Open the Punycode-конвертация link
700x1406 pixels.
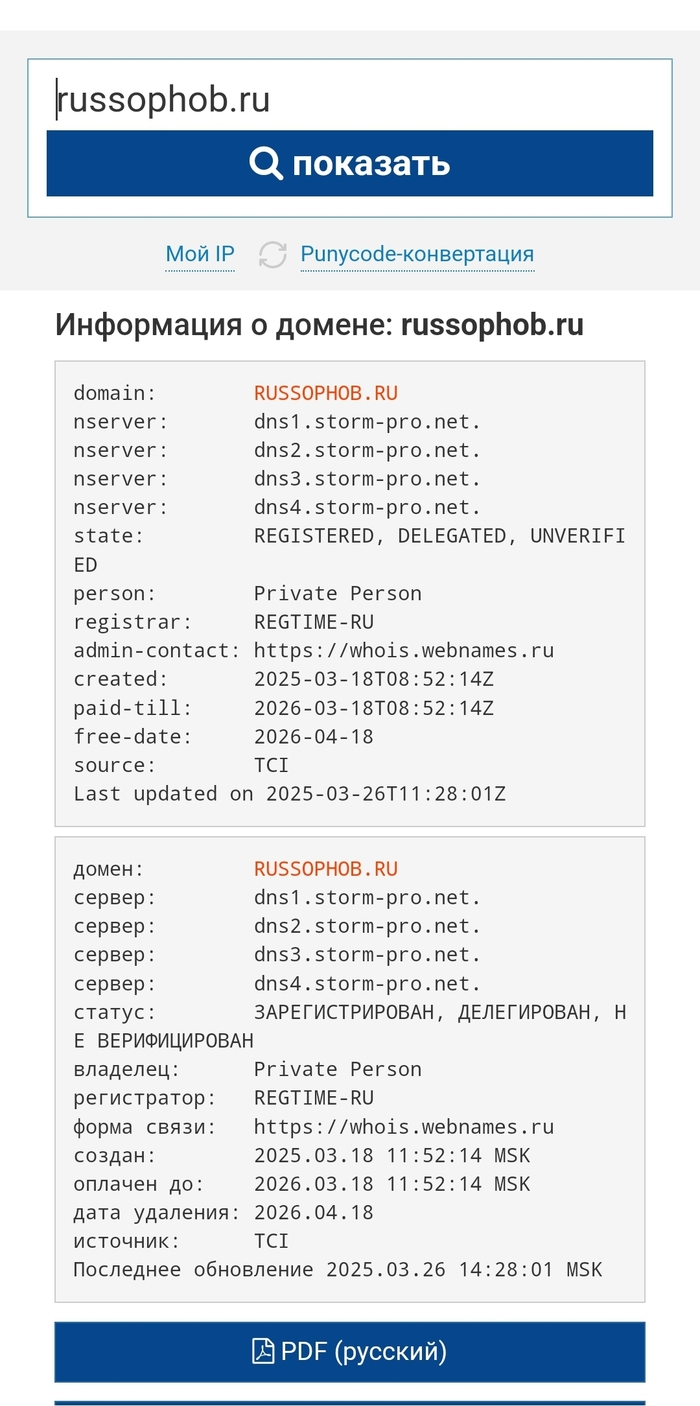417,254
